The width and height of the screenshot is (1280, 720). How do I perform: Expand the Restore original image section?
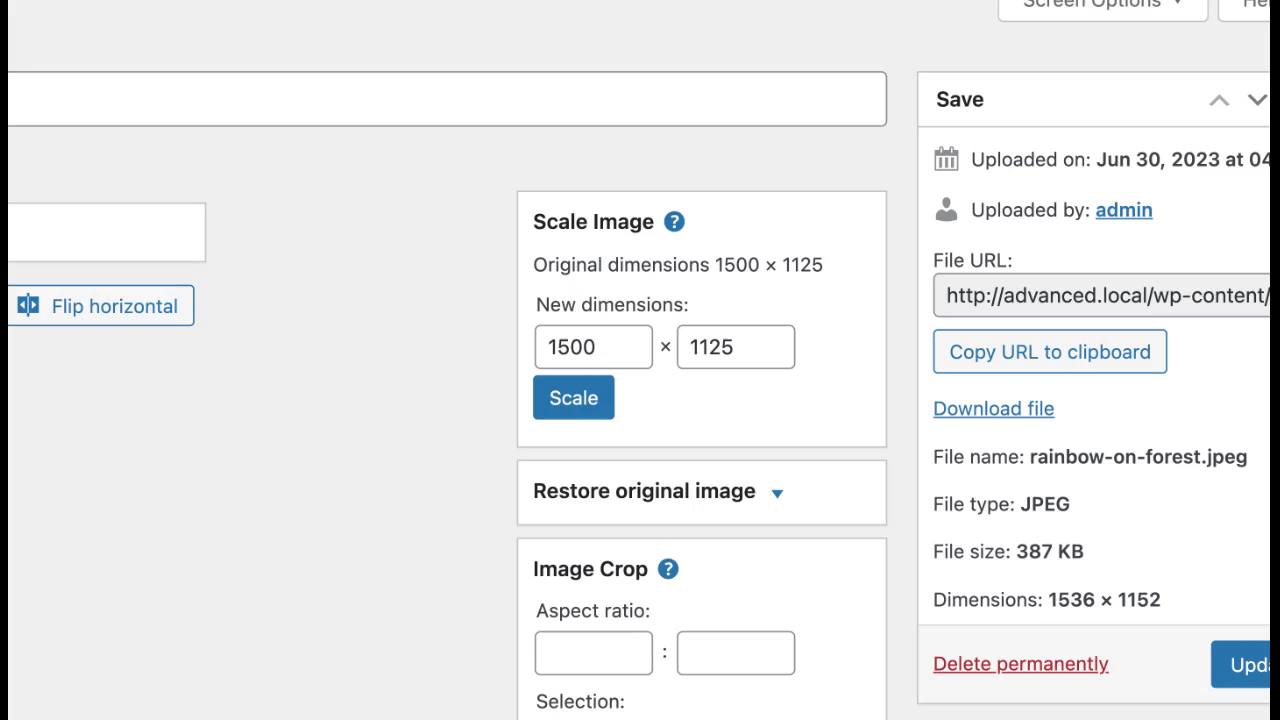(x=777, y=492)
